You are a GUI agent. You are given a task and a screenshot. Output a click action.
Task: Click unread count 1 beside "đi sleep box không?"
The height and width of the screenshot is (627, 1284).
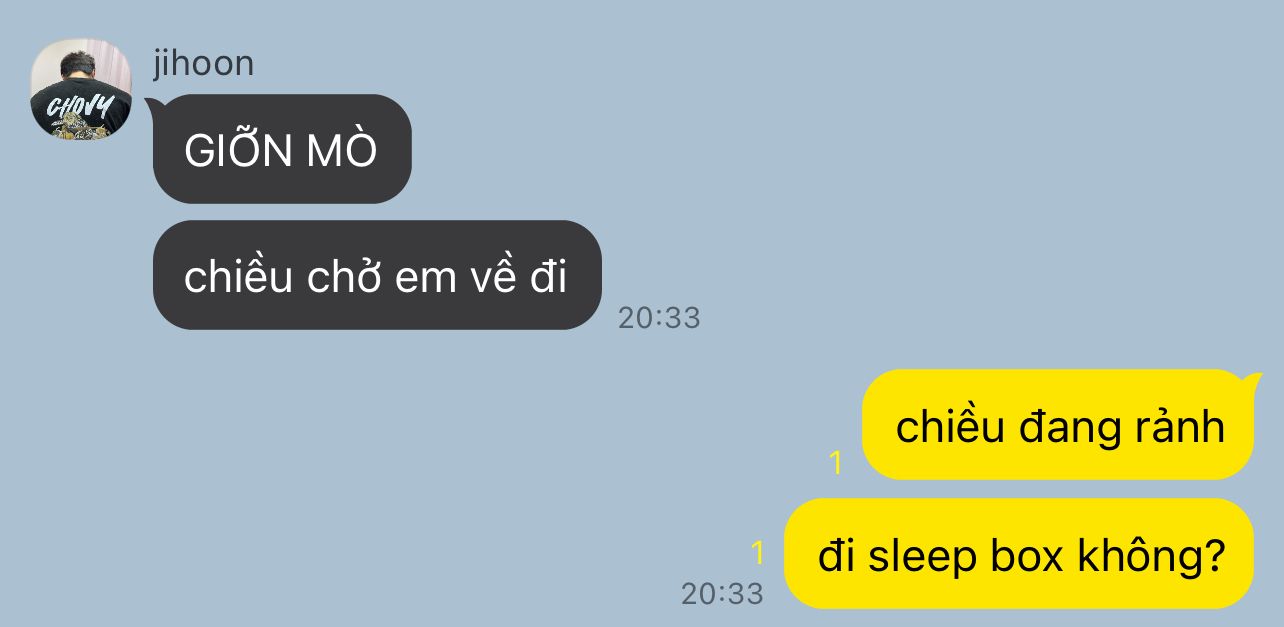[758, 553]
